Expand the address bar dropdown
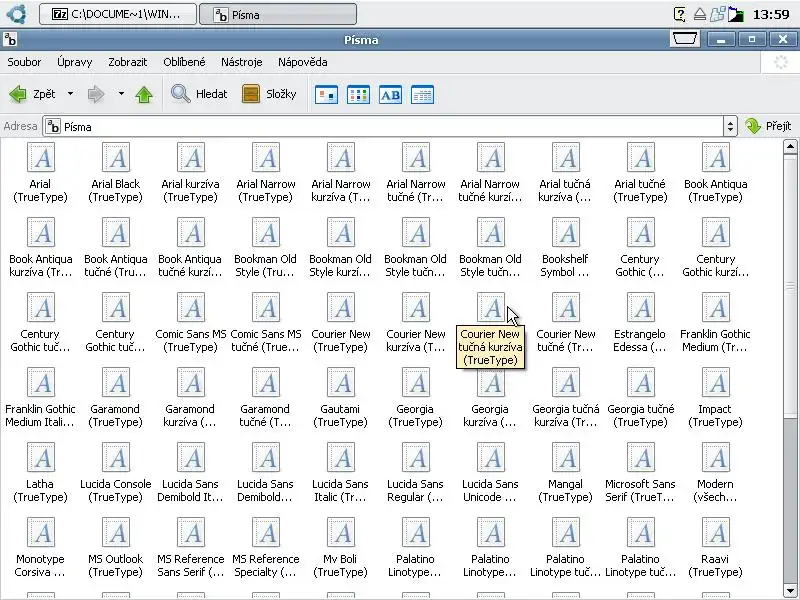800x600 pixels. (x=730, y=127)
